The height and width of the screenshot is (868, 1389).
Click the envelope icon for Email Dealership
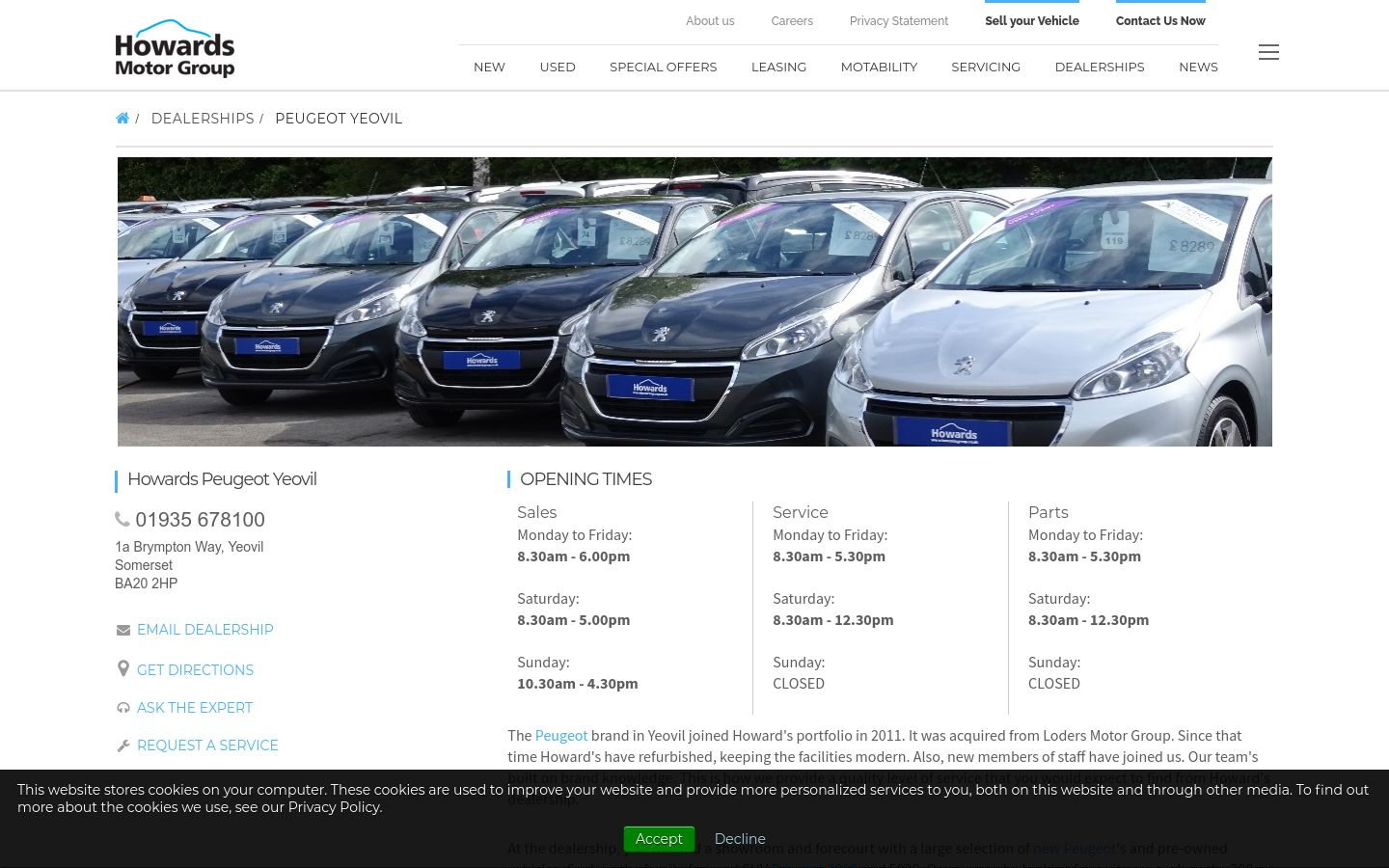(123, 630)
